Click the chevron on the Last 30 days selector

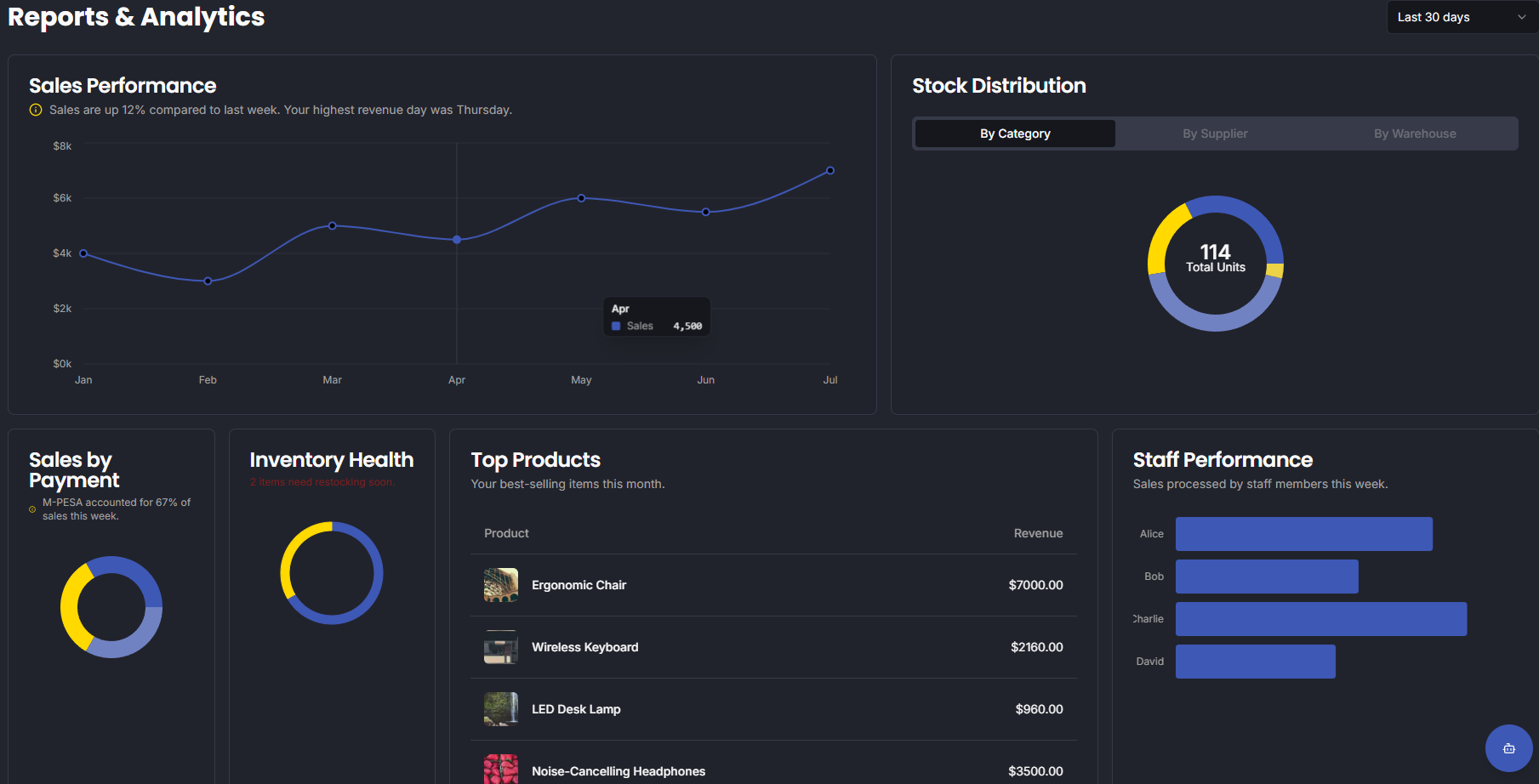pos(1522,17)
